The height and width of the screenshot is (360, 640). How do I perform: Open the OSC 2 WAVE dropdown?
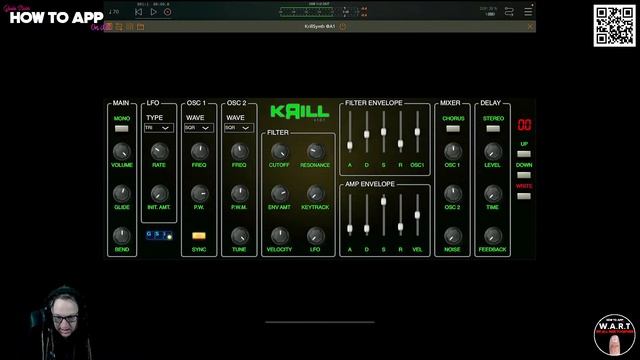(x=239, y=128)
